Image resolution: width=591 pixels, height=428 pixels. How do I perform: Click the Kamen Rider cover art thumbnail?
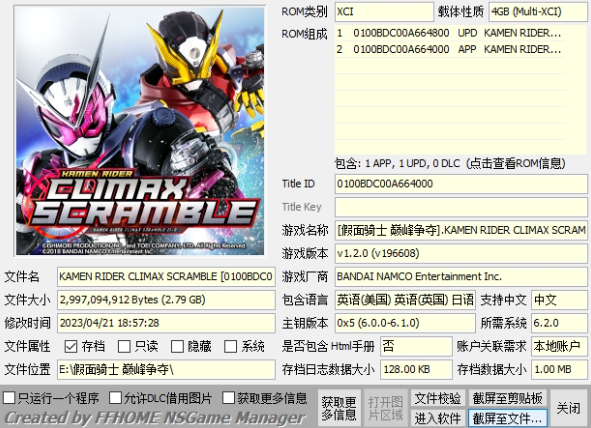pyautogui.click(x=140, y=131)
